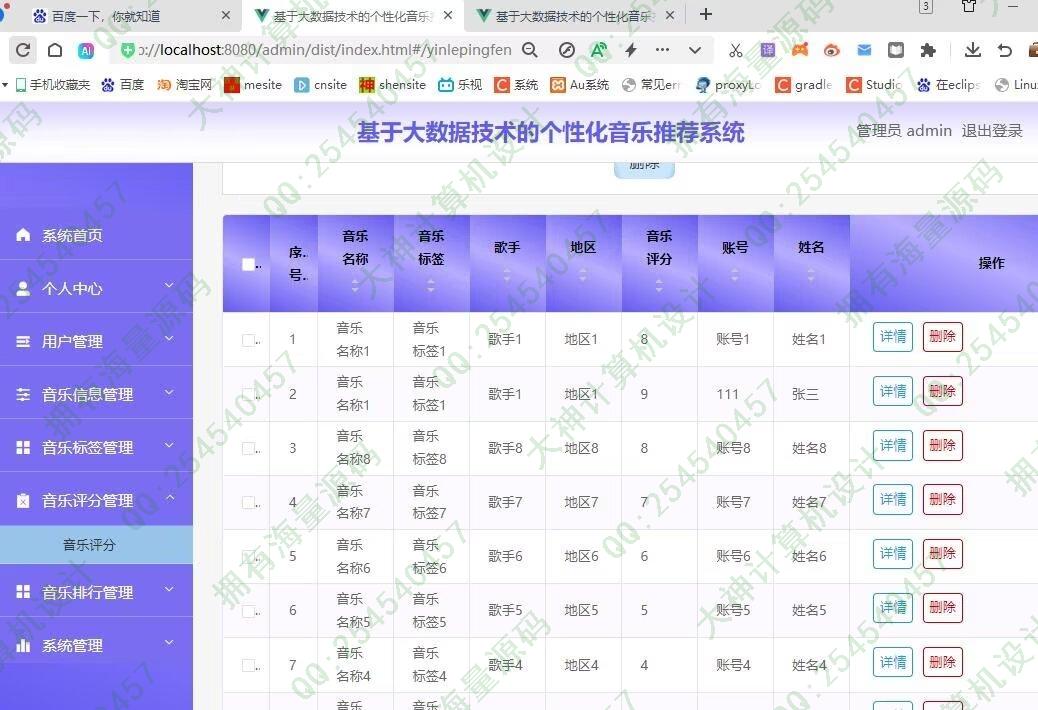Switch to the third browser tab
The height and width of the screenshot is (710, 1038).
pyautogui.click(x=575, y=16)
